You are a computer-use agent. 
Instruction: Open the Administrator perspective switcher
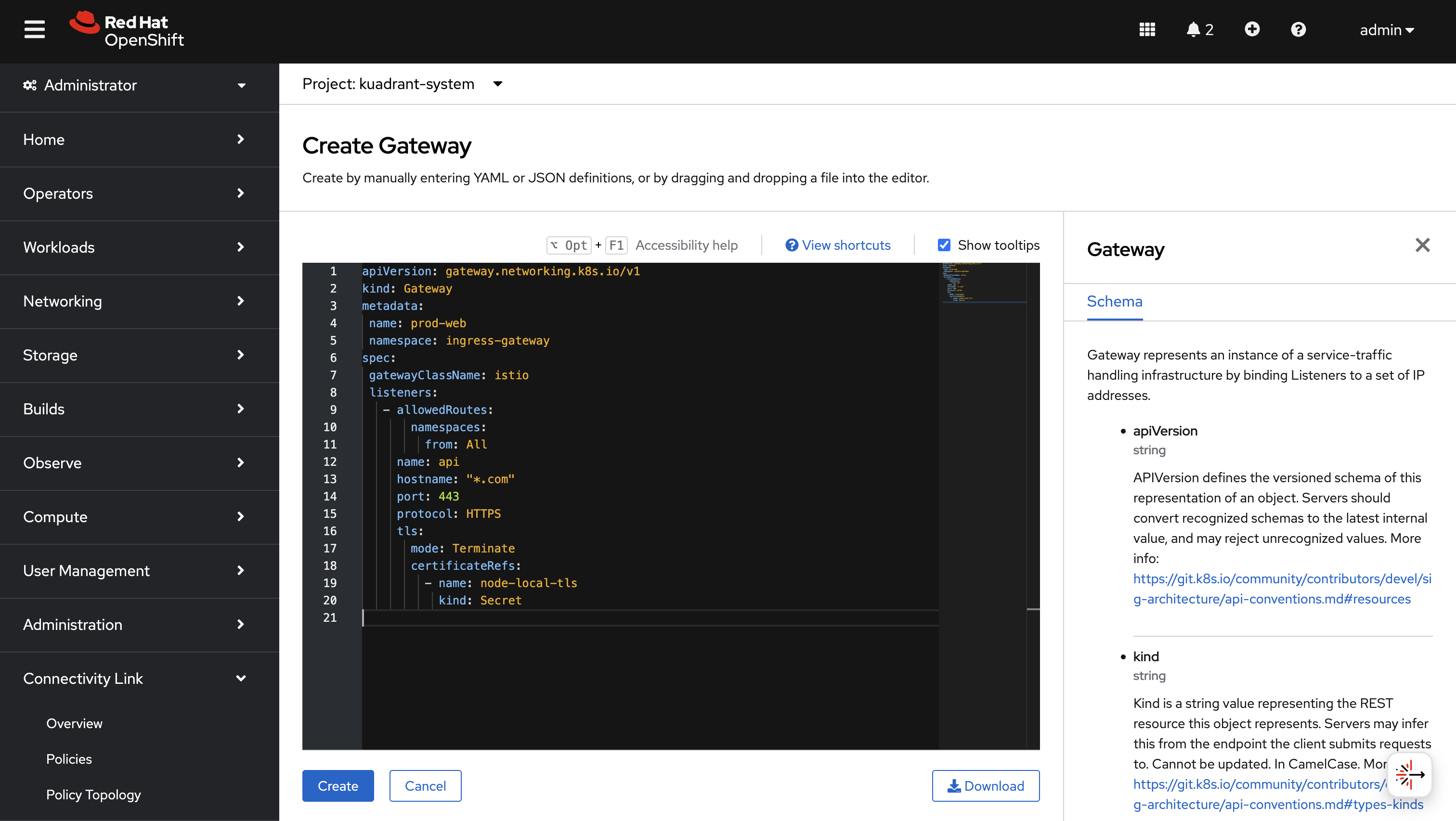136,85
